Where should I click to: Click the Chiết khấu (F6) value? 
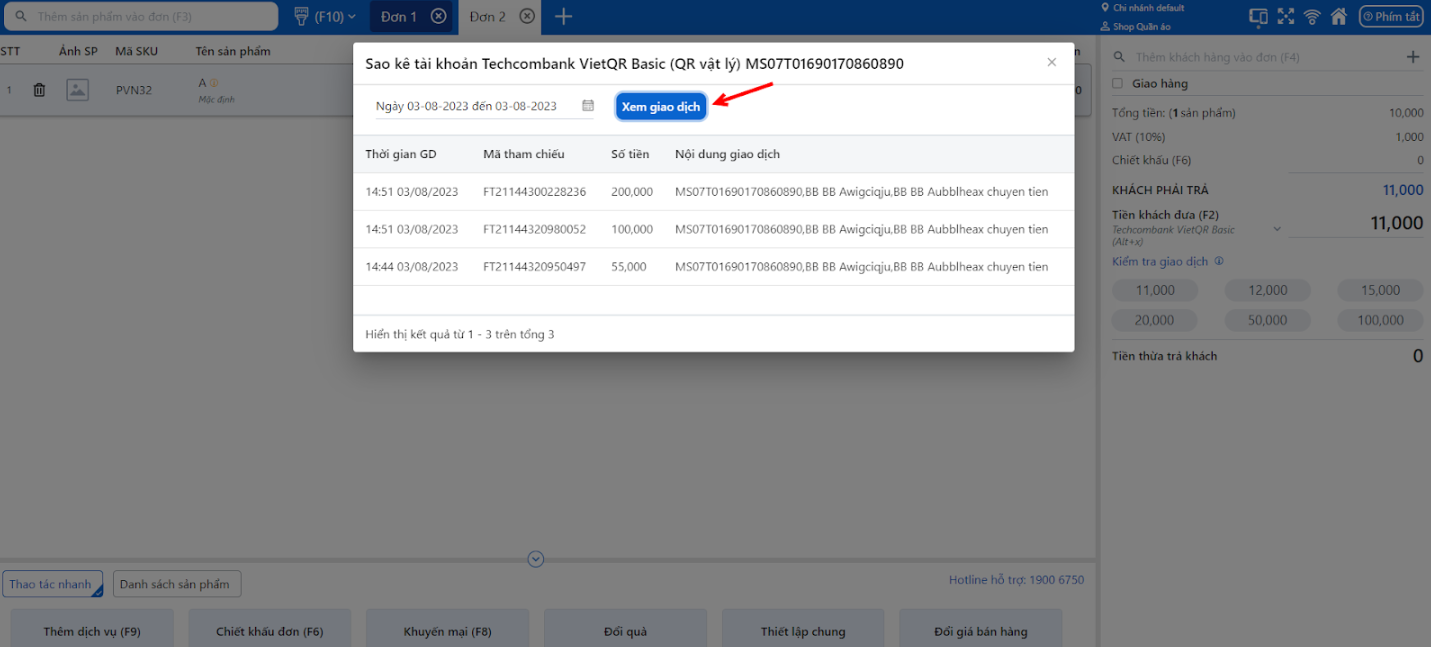(x=1420, y=160)
